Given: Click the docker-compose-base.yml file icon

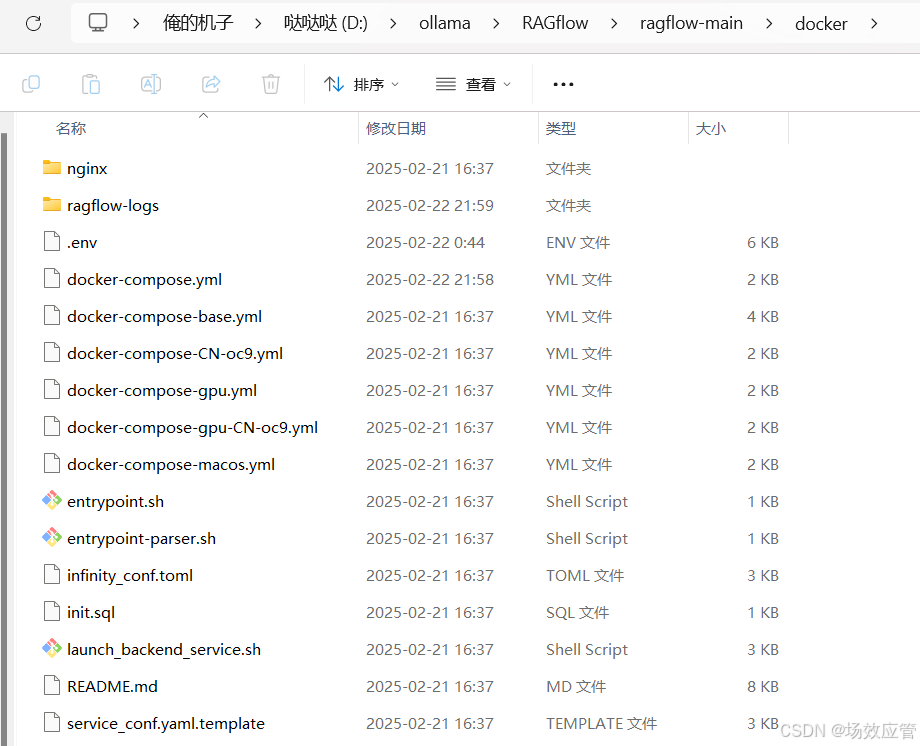Looking at the screenshot, I should pos(52,315).
